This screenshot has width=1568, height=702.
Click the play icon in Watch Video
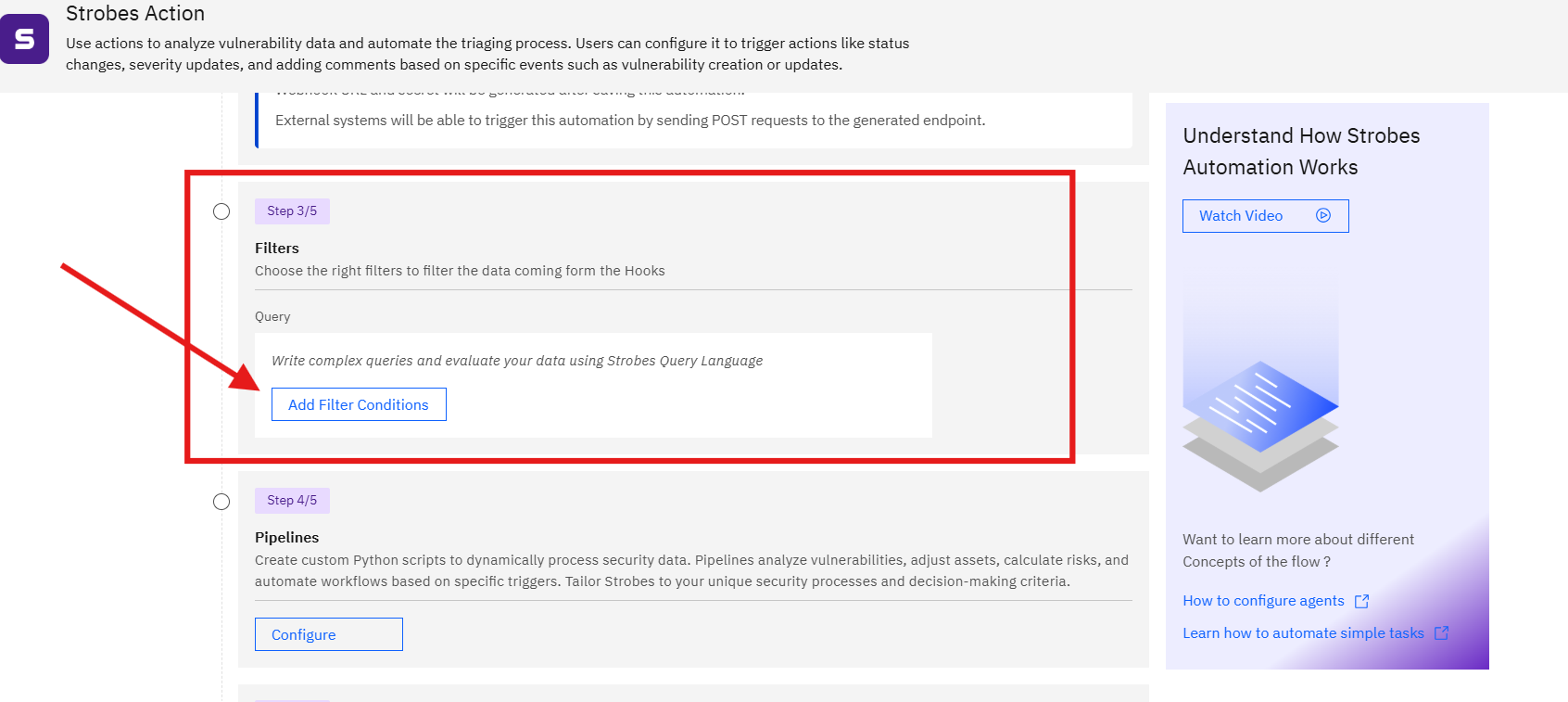(1323, 216)
